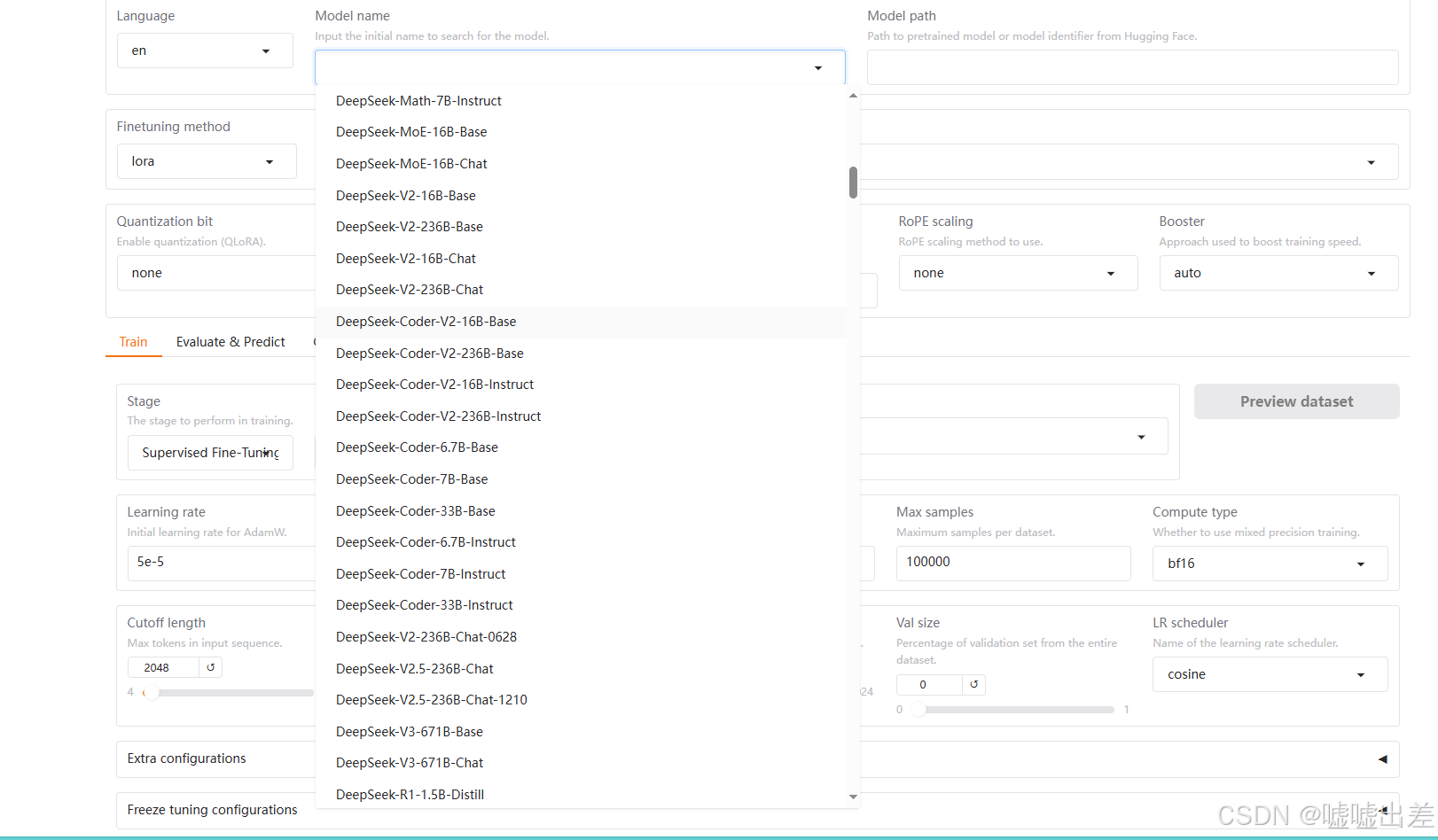The height and width of the screenshot is (840, 1438).
Task: Select DeepSeek-R1-1.5B-Distill option
Action: coord(581,795)
